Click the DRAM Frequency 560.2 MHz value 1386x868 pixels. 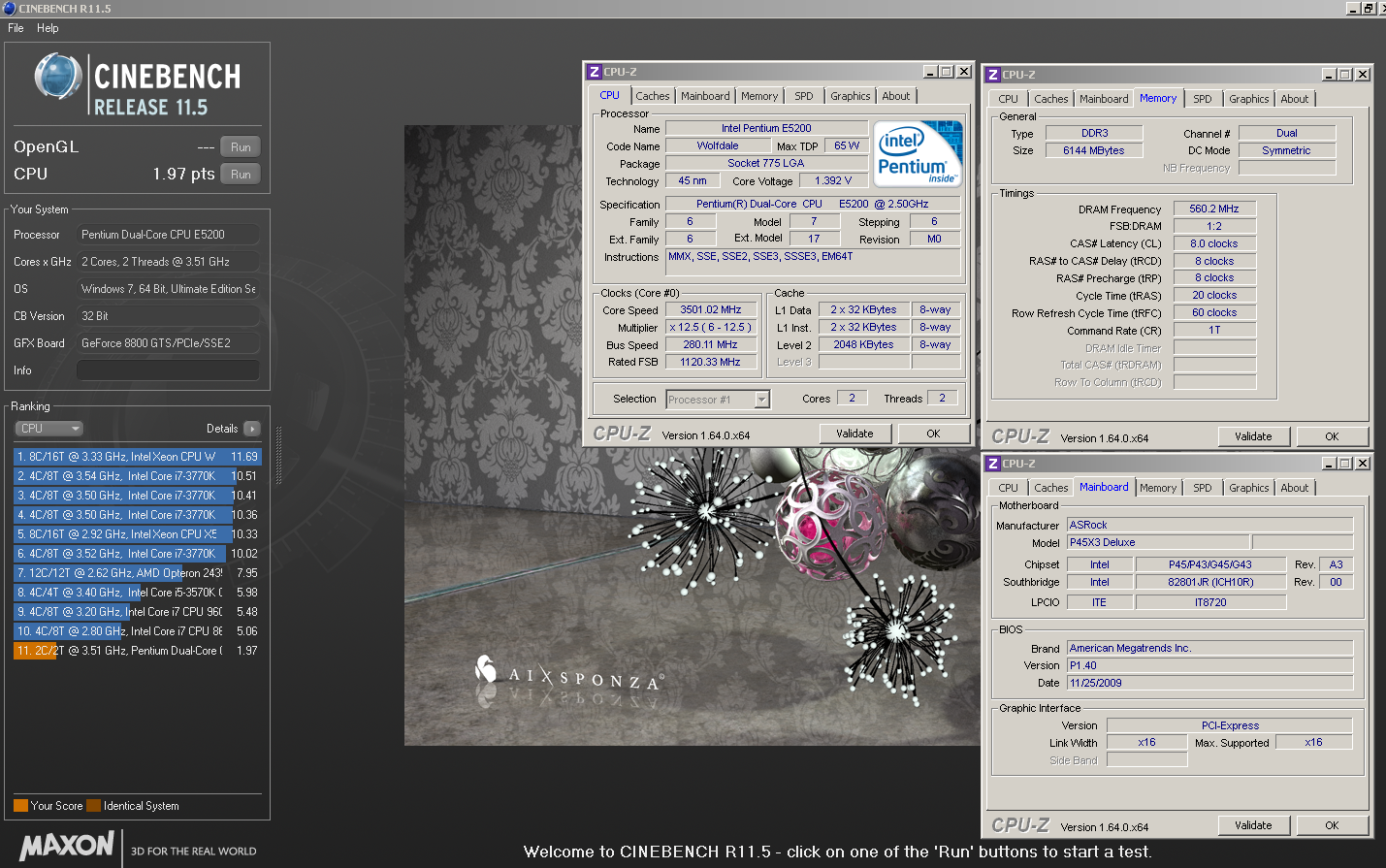click(1214, 209)
